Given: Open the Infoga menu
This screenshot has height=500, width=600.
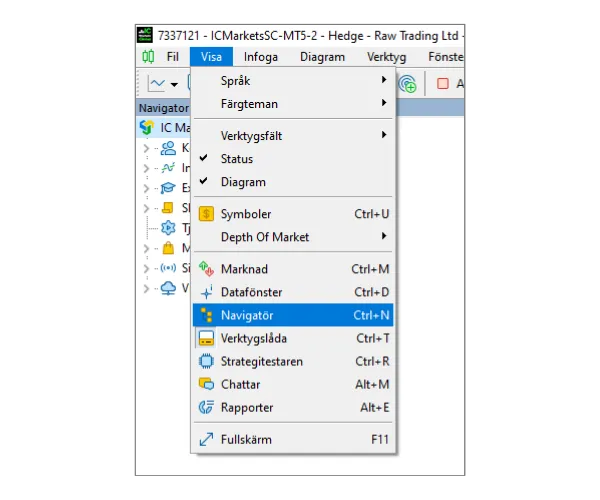Looking at the screenshot, I should coord(261,57).
